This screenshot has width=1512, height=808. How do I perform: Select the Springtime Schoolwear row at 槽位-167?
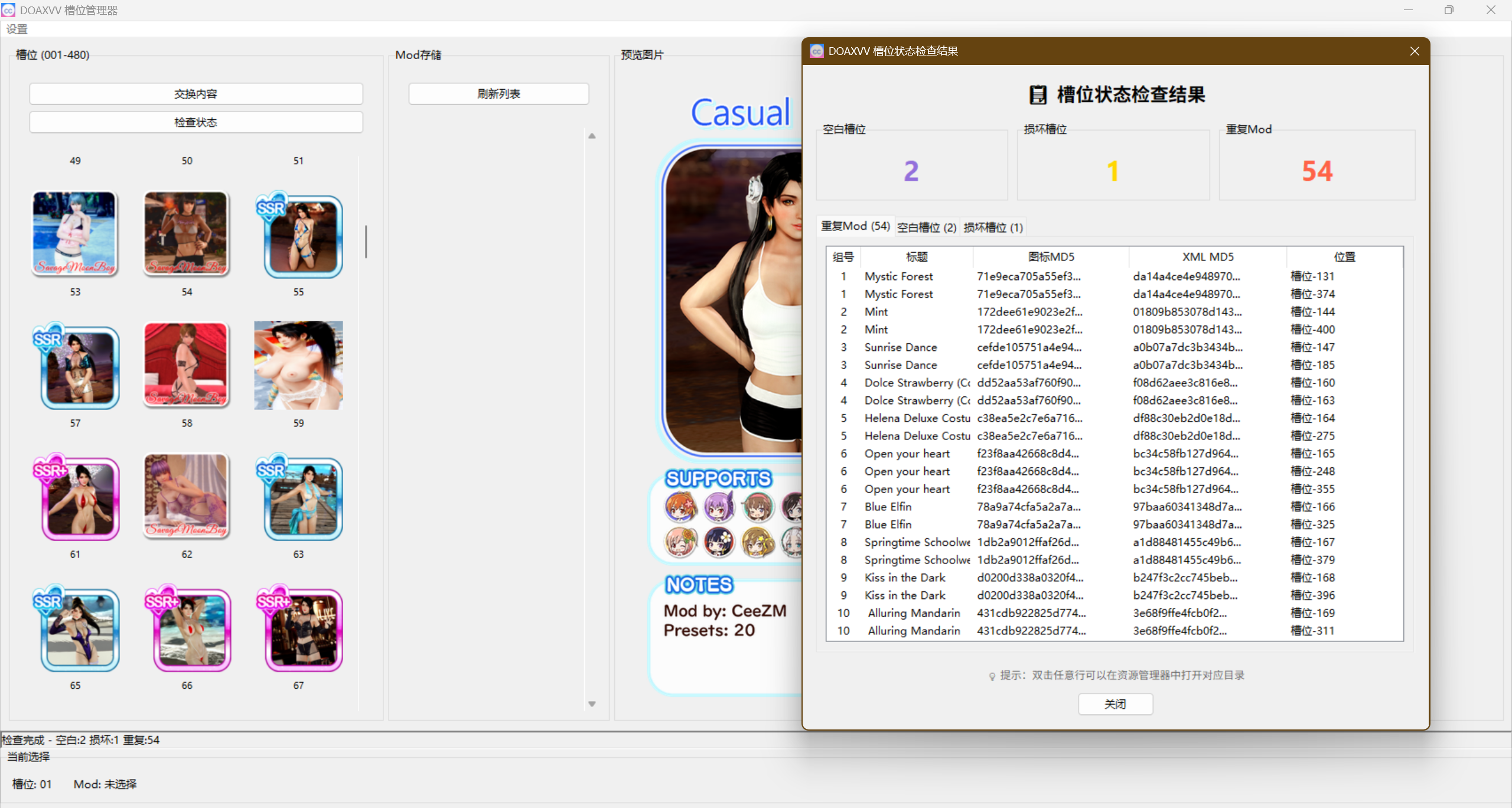[x=1115, y=542]
